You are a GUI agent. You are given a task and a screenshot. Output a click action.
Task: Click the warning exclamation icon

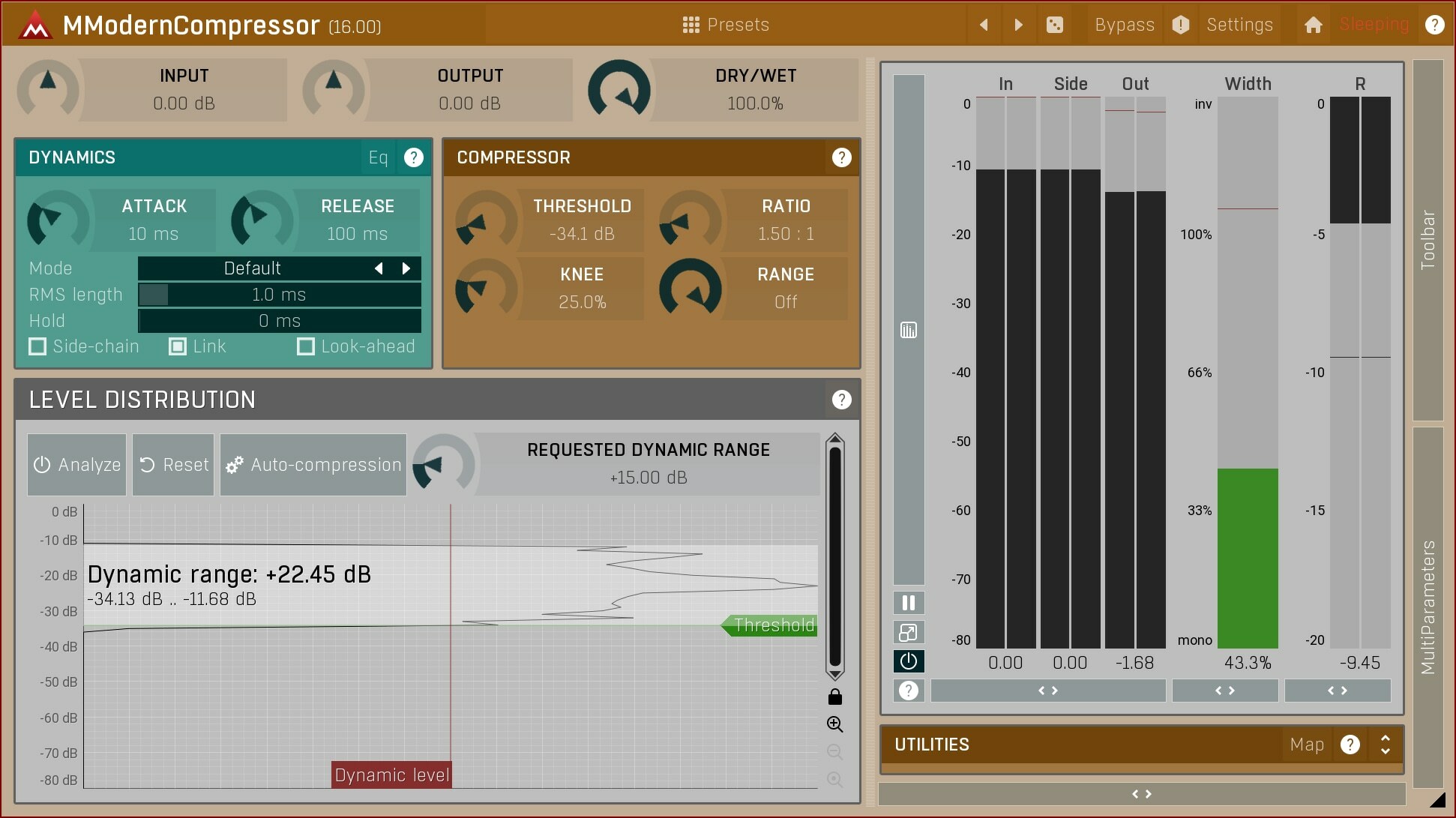pyautogui.click(x=1180, y=24)
